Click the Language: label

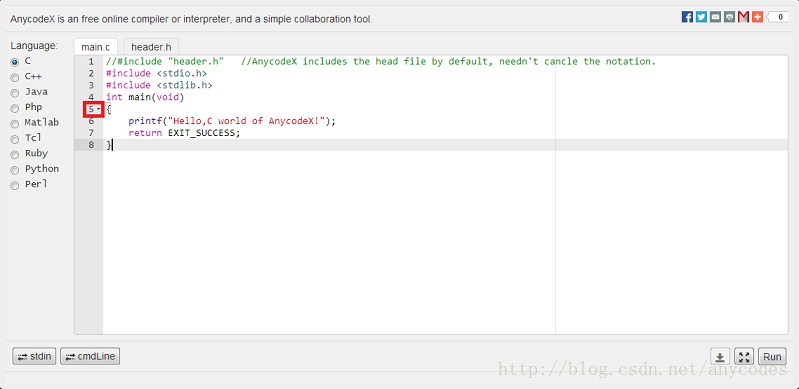pos(34,46)
